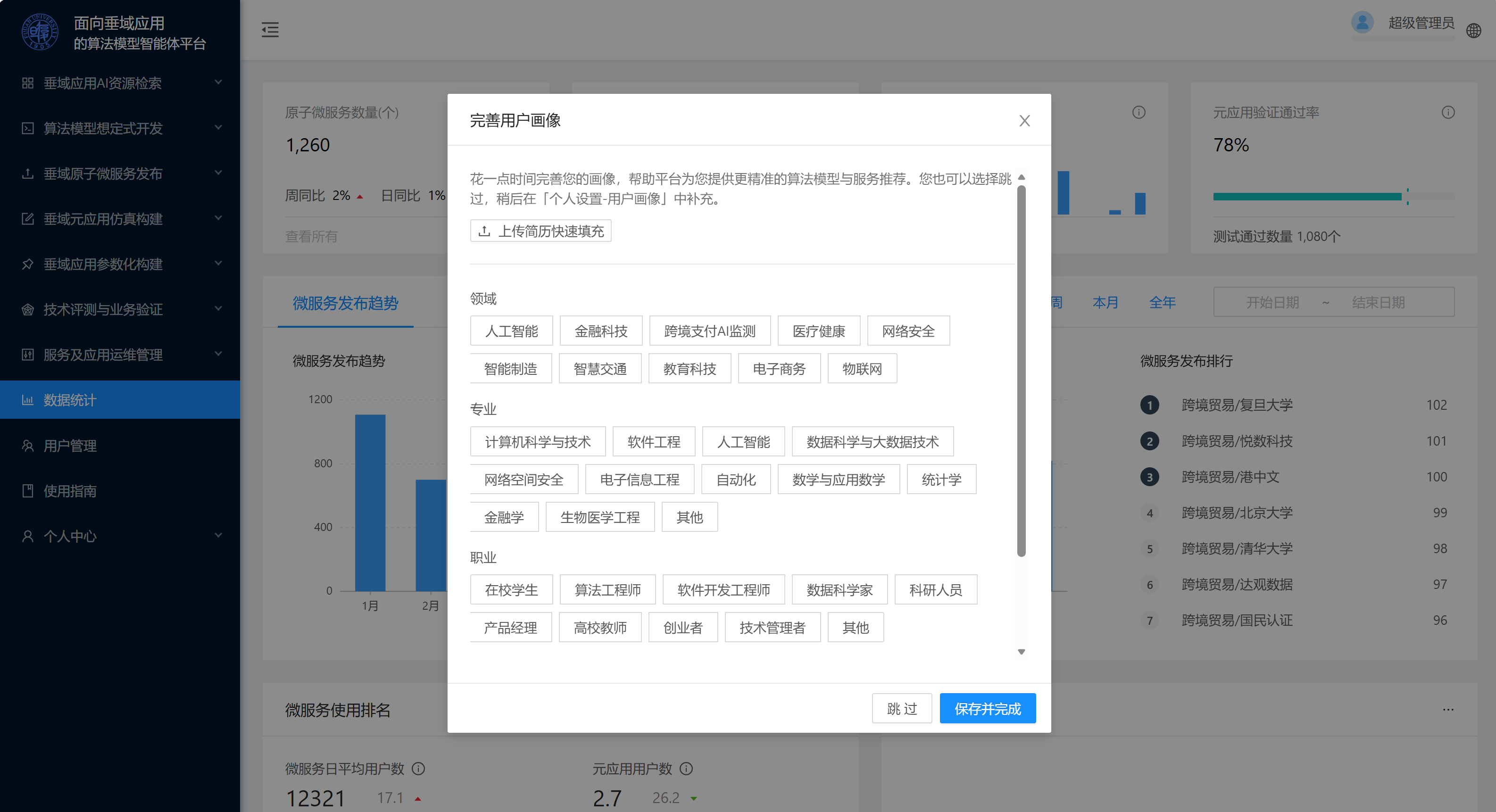1496x812 pixels.
Task: Click the university logo in the sidebar header
Action: click(x=40, y=32)
